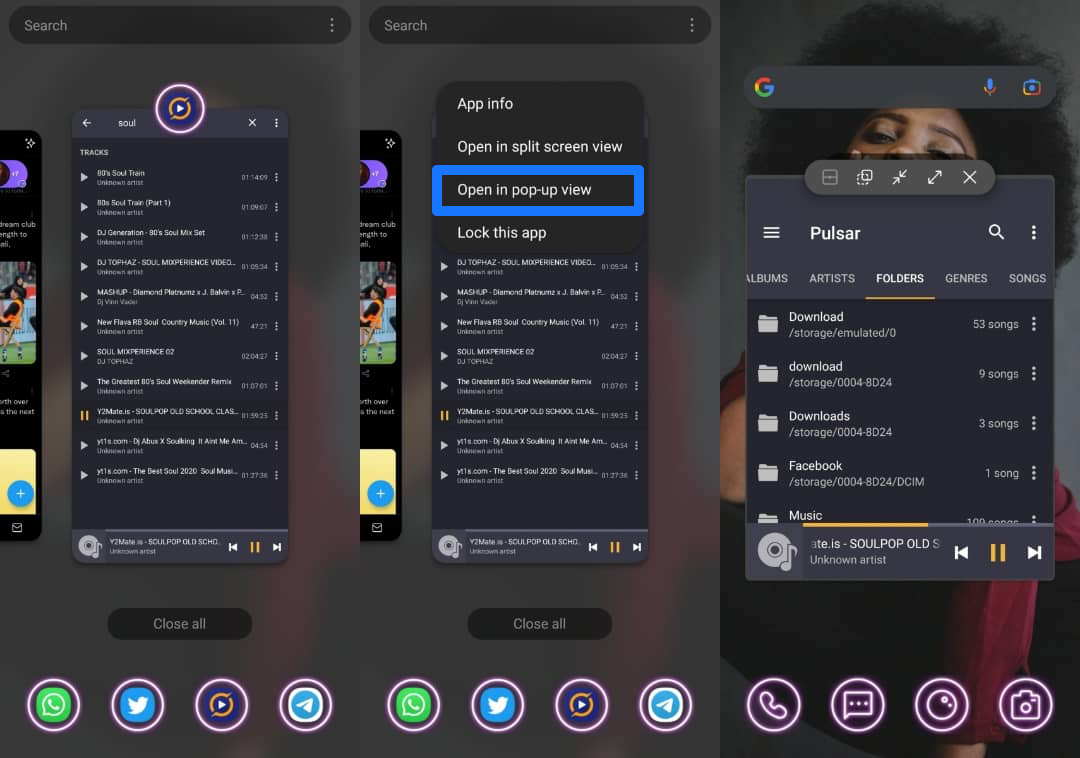Open Twitter from the left screen dock
Image resolution: width=1080 pixels, height=758 pixels.
point(138,705)
